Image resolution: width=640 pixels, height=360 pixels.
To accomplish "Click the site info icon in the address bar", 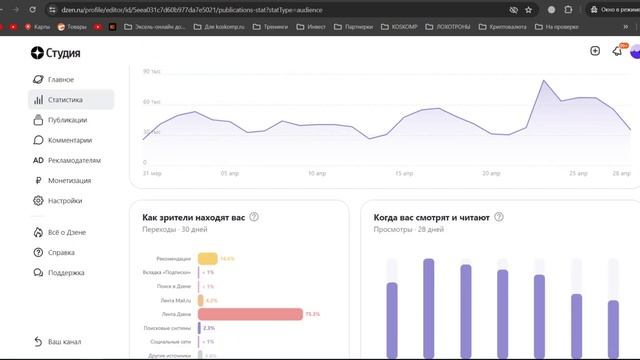I will 52,10.
